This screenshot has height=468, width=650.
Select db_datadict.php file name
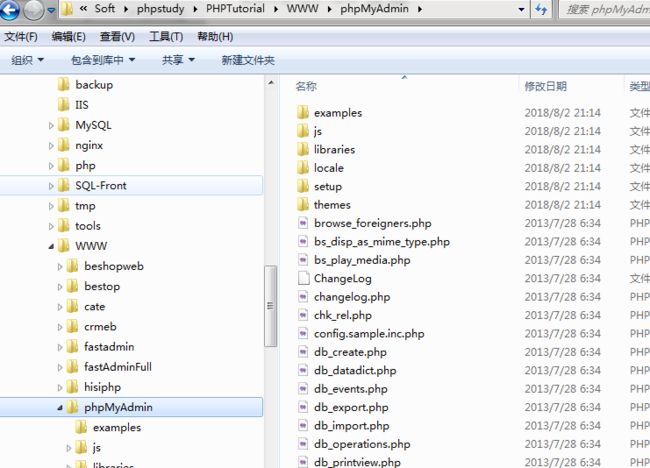[x=355, y=370]
